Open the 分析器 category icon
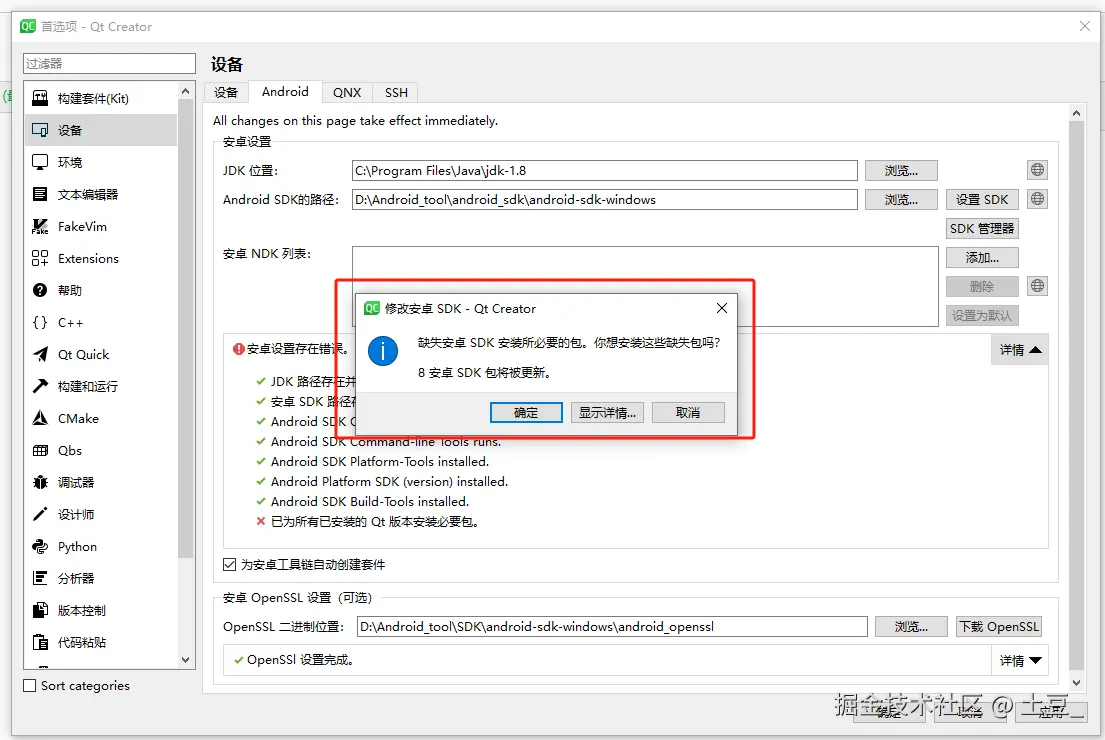The width and height of the screenshot is (1105, 740). click(40, 579)
